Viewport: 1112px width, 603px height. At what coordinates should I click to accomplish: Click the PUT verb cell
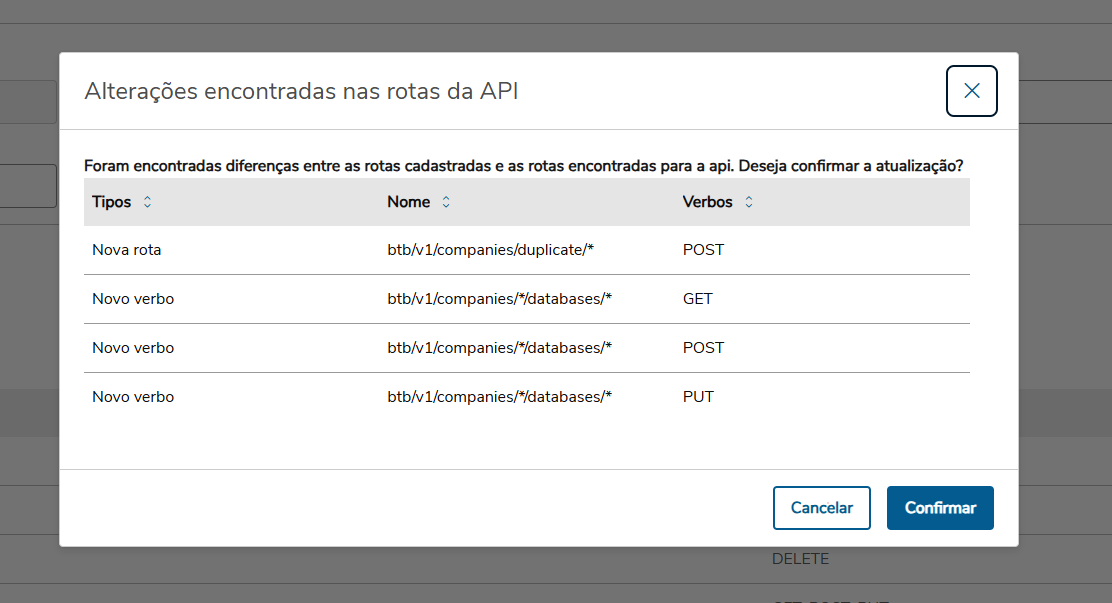698,397
